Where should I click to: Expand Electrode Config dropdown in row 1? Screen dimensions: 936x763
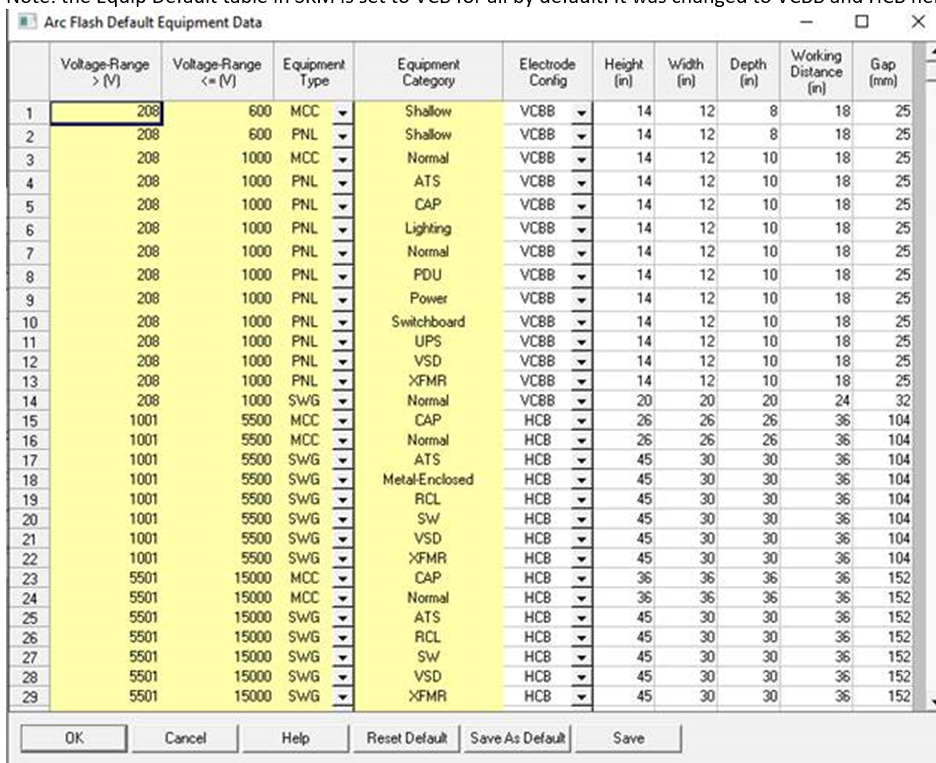581,112
